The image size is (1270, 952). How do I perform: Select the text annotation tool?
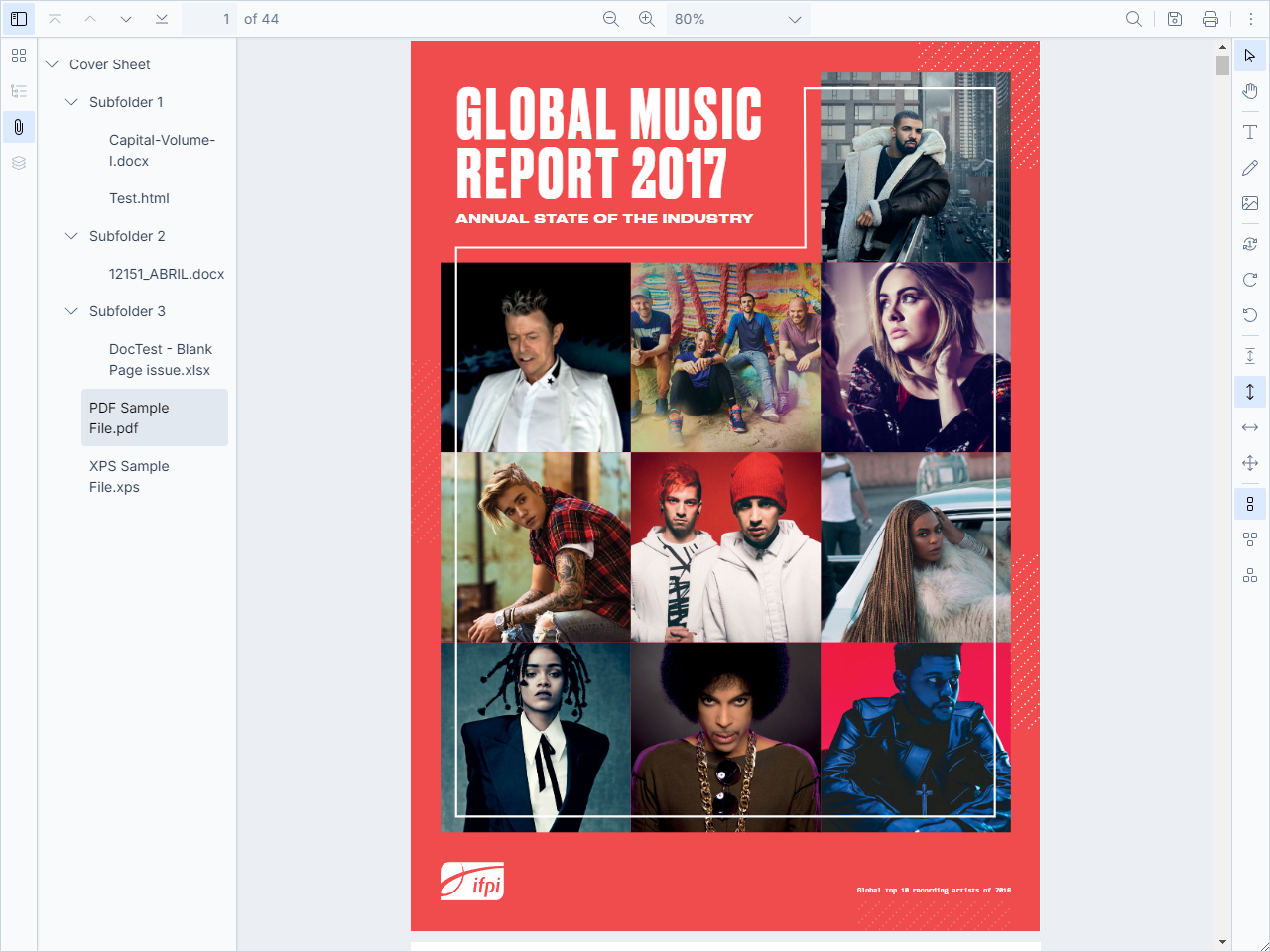(x=1250, y=132)
